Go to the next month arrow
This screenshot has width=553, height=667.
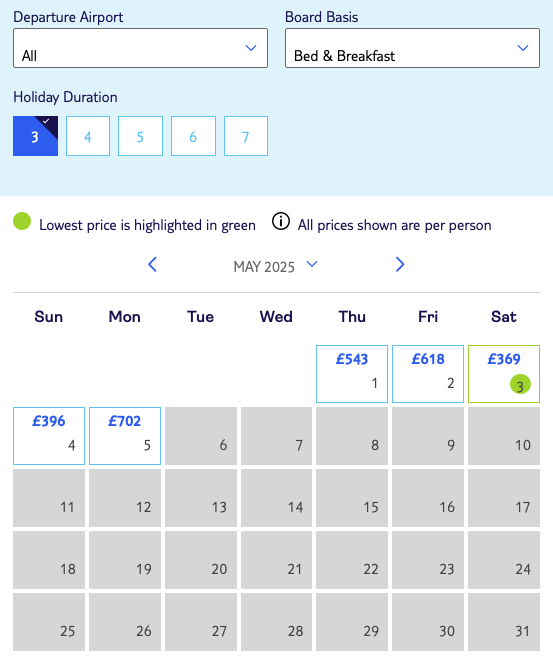[x=400, y=265]
